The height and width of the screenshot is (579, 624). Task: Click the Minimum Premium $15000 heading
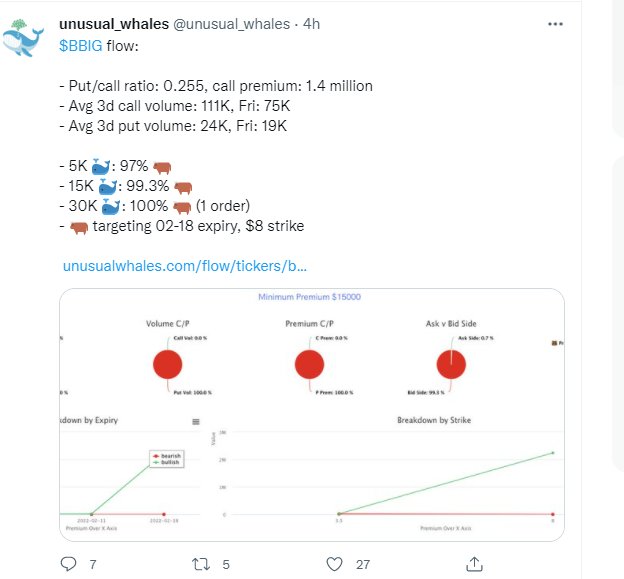pyautogui.click(x=310, y=297)
